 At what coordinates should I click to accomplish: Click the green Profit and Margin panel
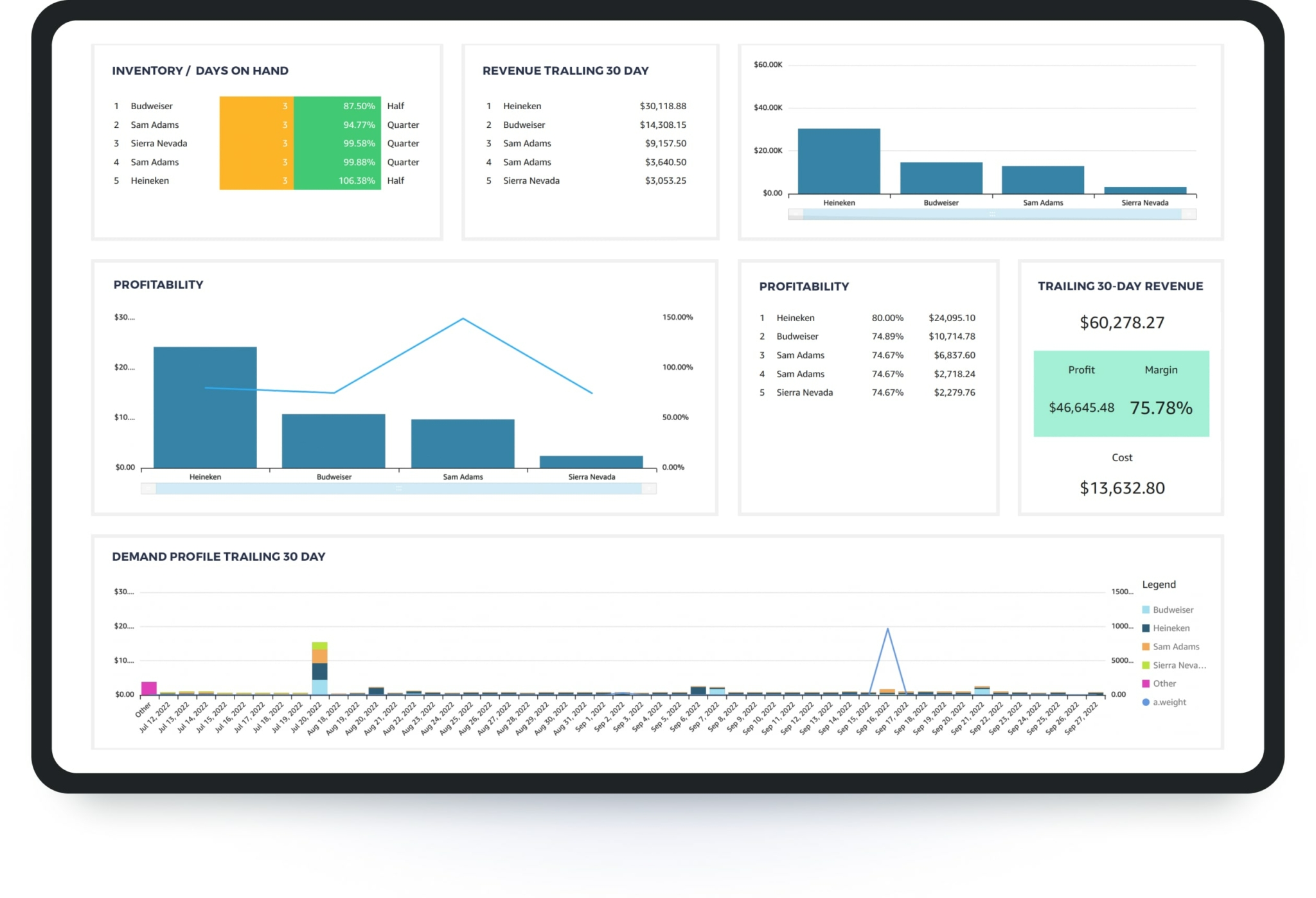click(1121, 393)
